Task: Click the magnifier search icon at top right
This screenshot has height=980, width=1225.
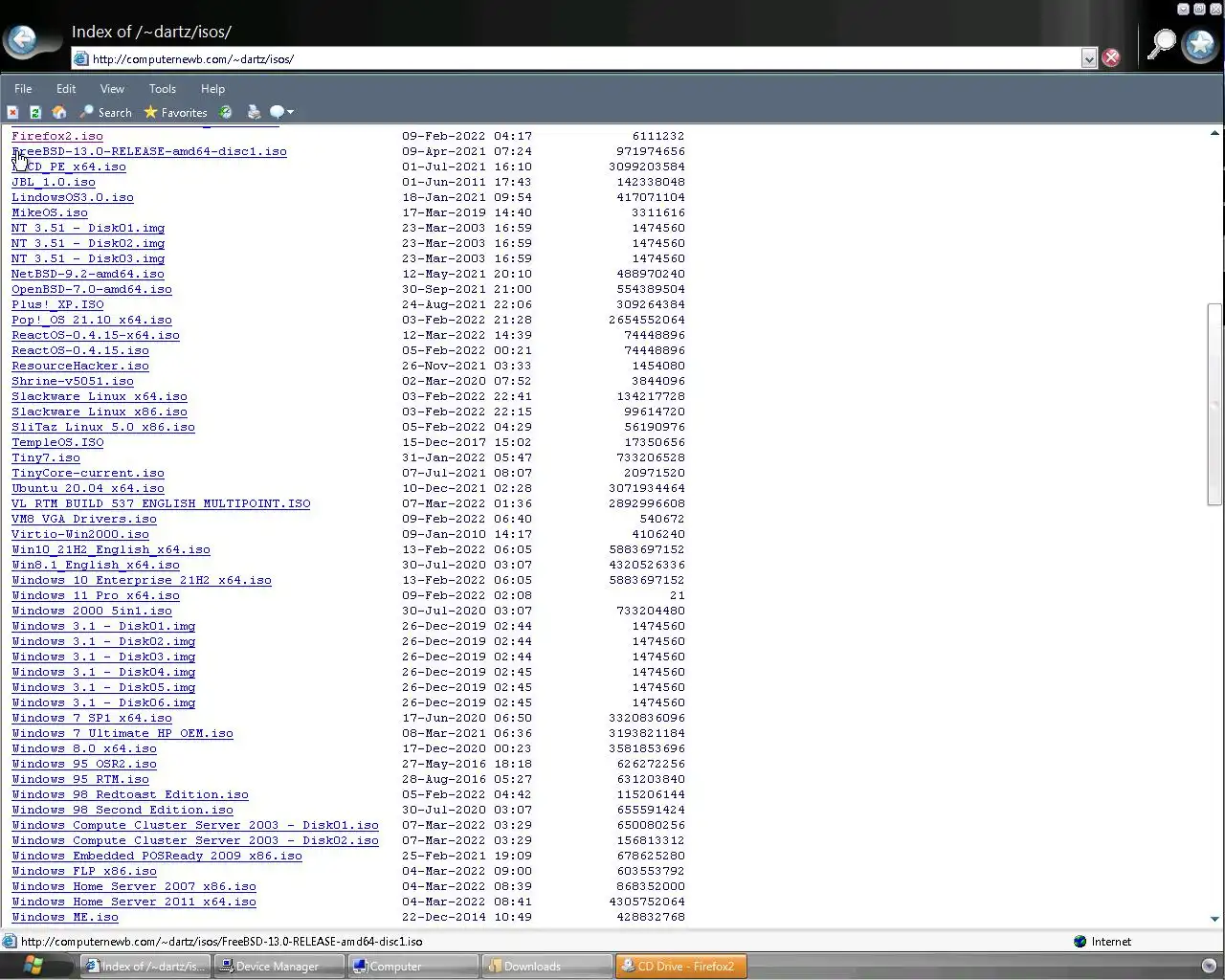Action: click(x=1161, y=44)
